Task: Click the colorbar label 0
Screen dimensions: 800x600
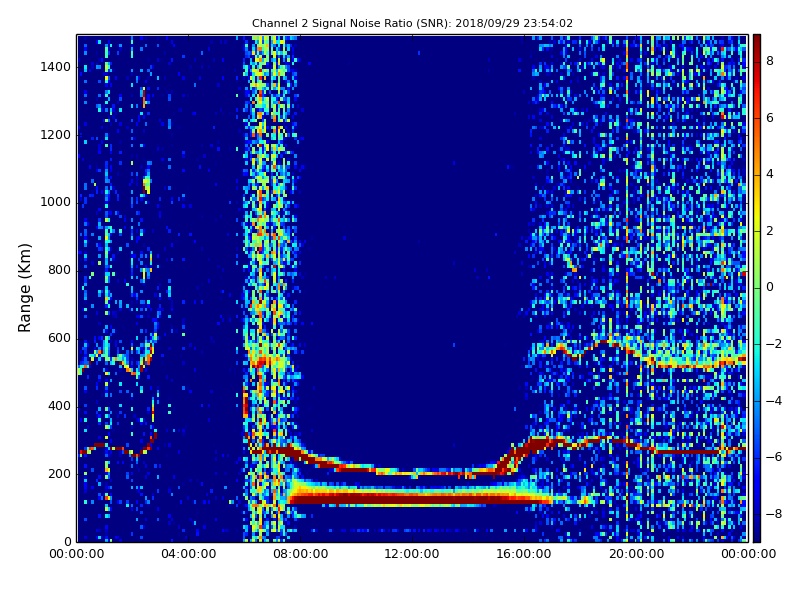Action: point(770,287)
